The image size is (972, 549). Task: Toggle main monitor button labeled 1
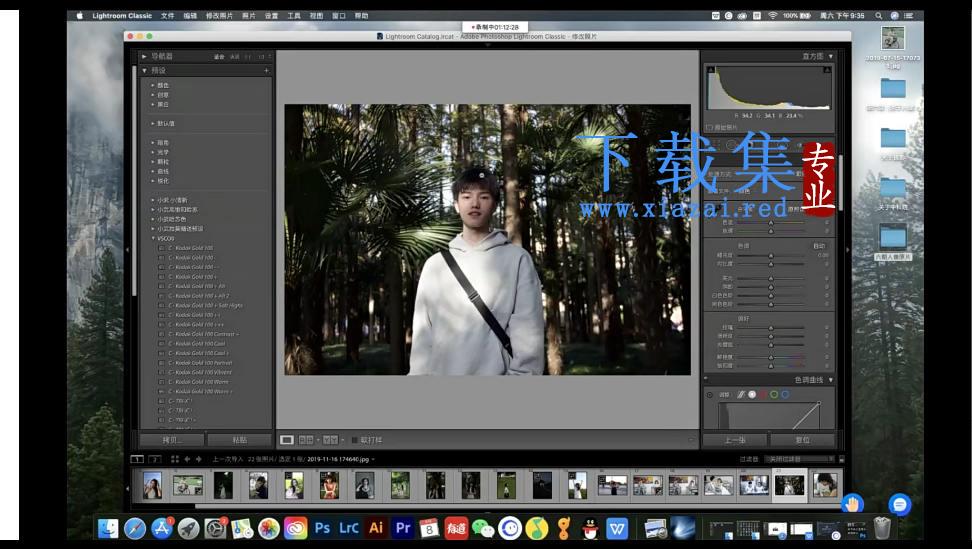click(137, 459)
